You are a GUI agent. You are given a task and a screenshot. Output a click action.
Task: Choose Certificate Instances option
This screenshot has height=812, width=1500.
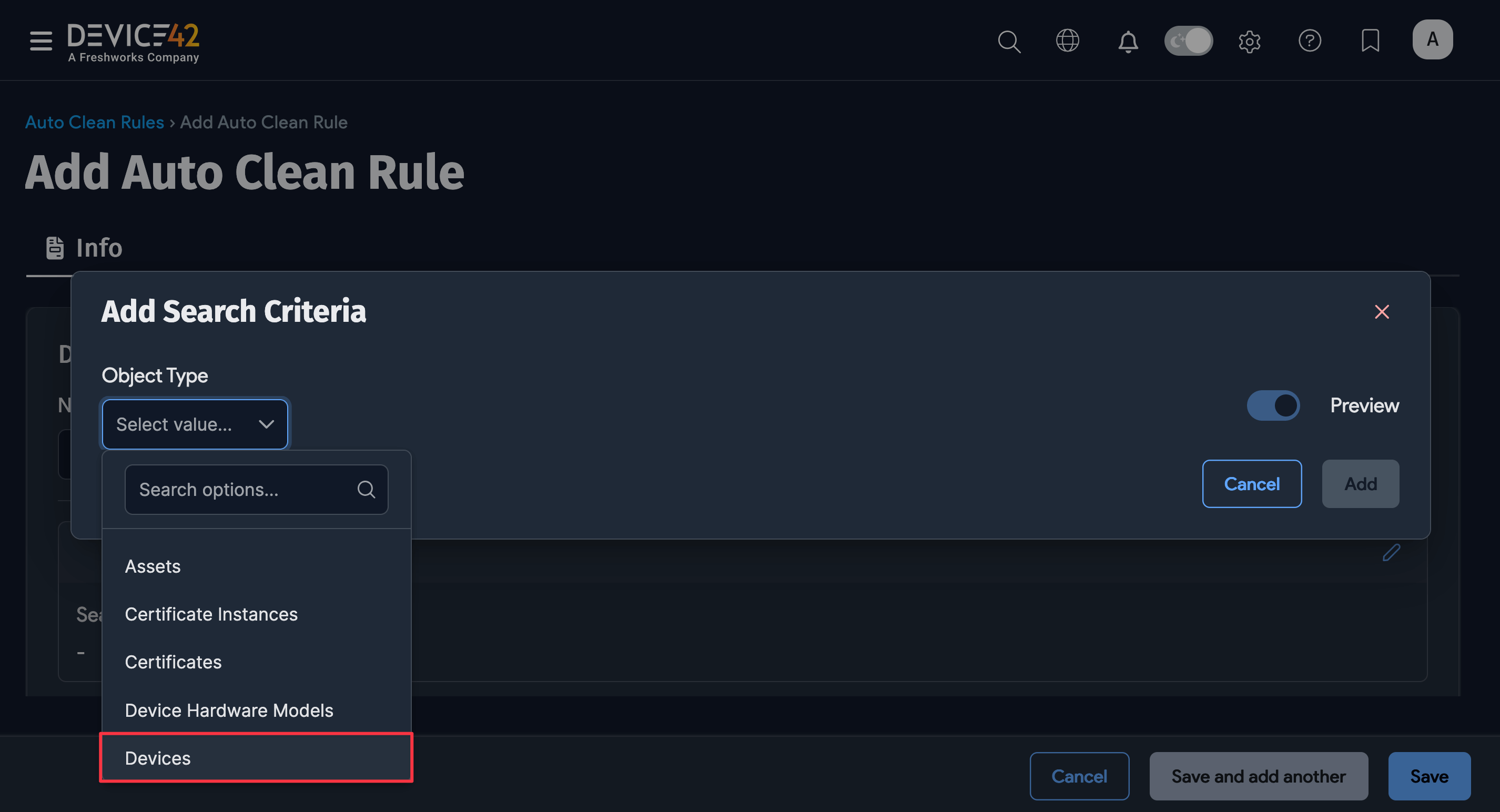pyautogui.click(x=211, y=614)
